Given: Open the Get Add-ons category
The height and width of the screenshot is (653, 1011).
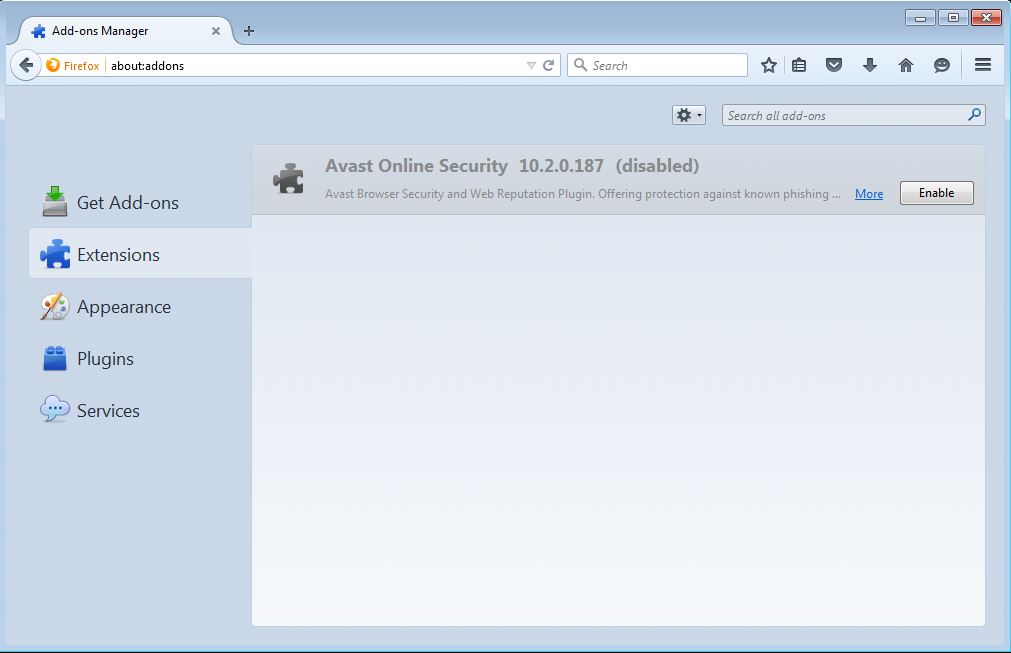Looking at the screenshot, I should 140,202.
